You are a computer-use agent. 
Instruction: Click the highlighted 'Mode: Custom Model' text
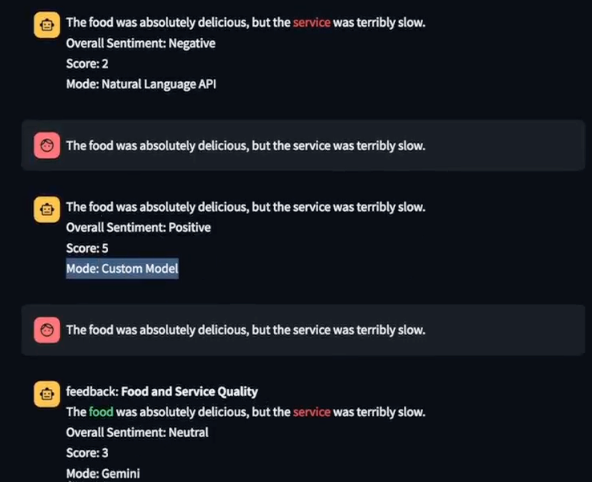pyautogui.click(x=122, y=269)
